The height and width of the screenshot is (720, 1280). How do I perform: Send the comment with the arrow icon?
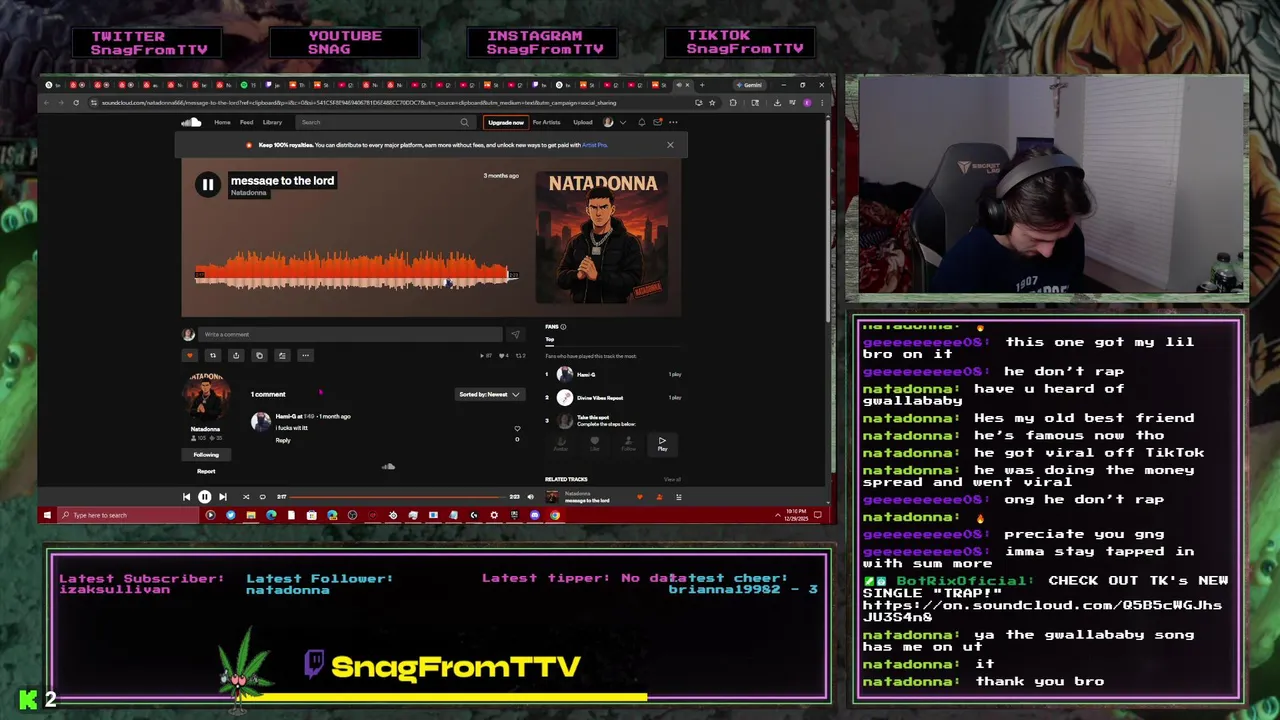(x=515, y=334)
